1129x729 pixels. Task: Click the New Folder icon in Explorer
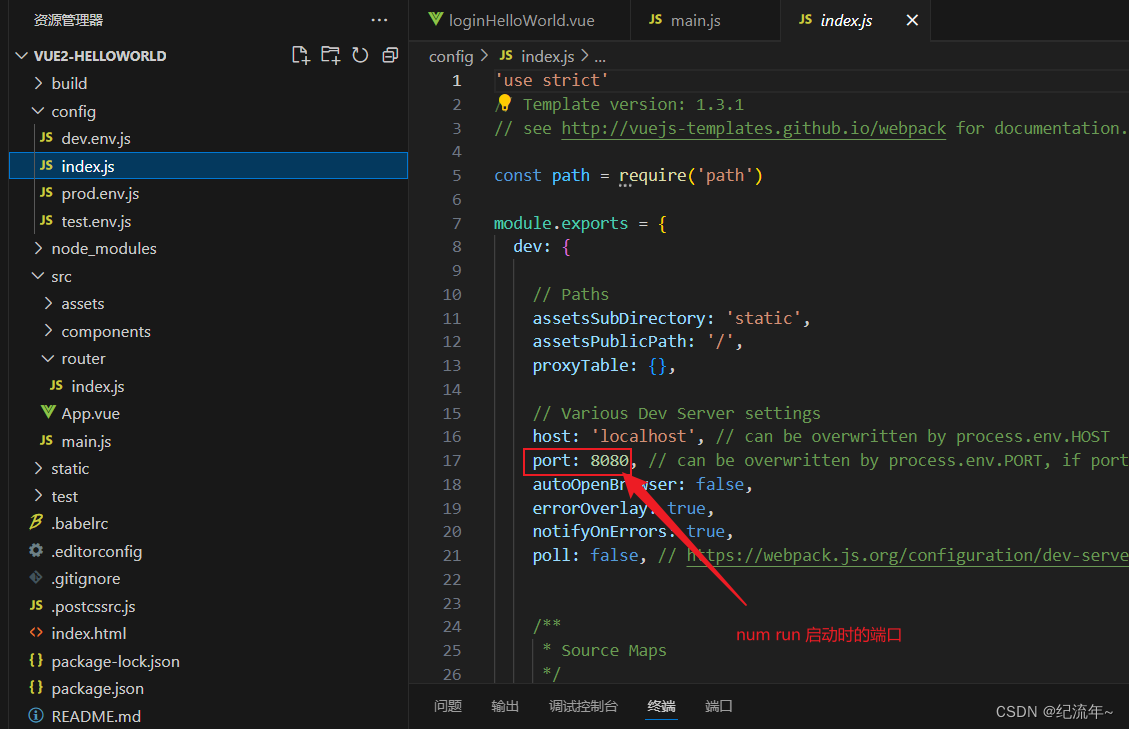pos(330,55)
